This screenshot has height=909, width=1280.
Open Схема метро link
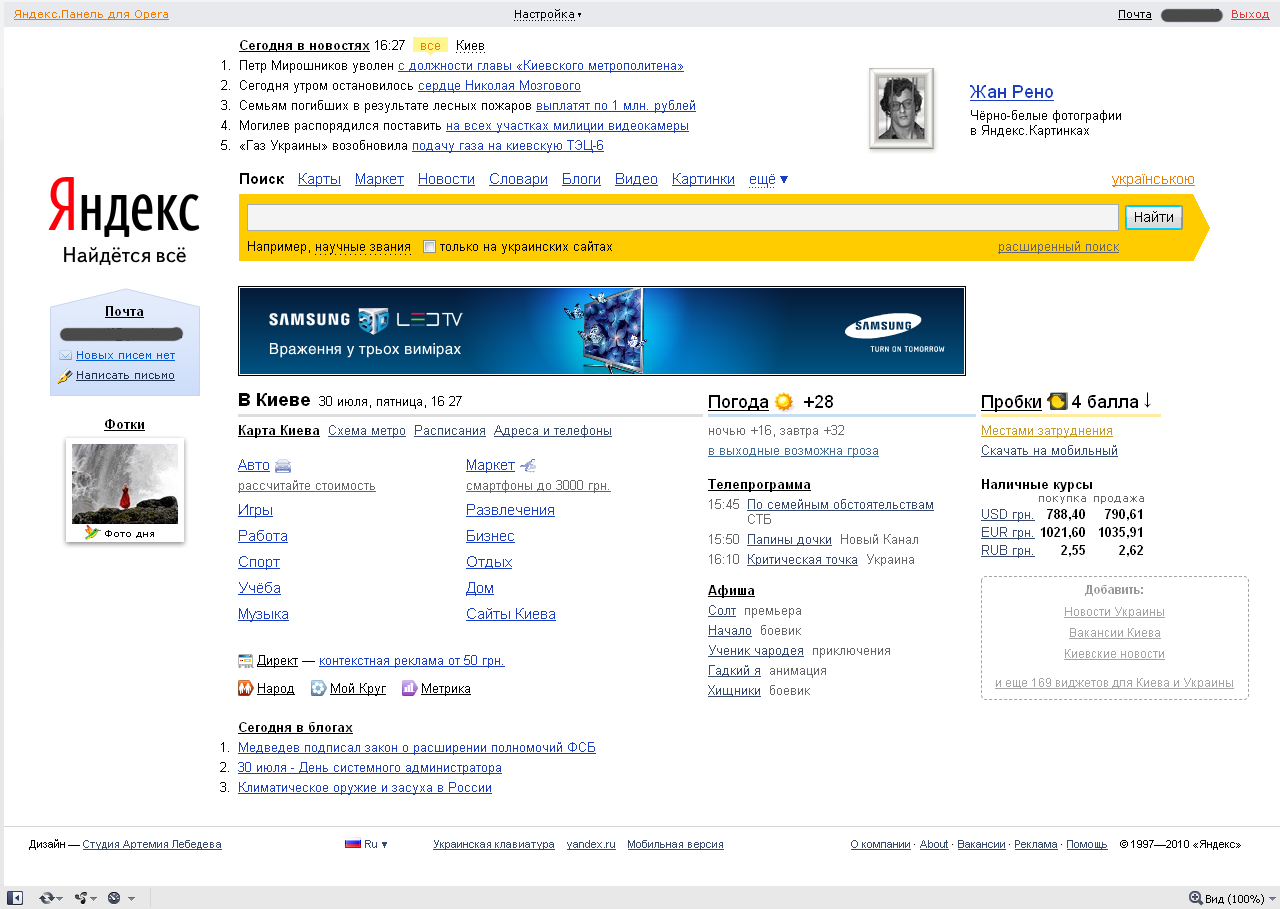point(367,431)
